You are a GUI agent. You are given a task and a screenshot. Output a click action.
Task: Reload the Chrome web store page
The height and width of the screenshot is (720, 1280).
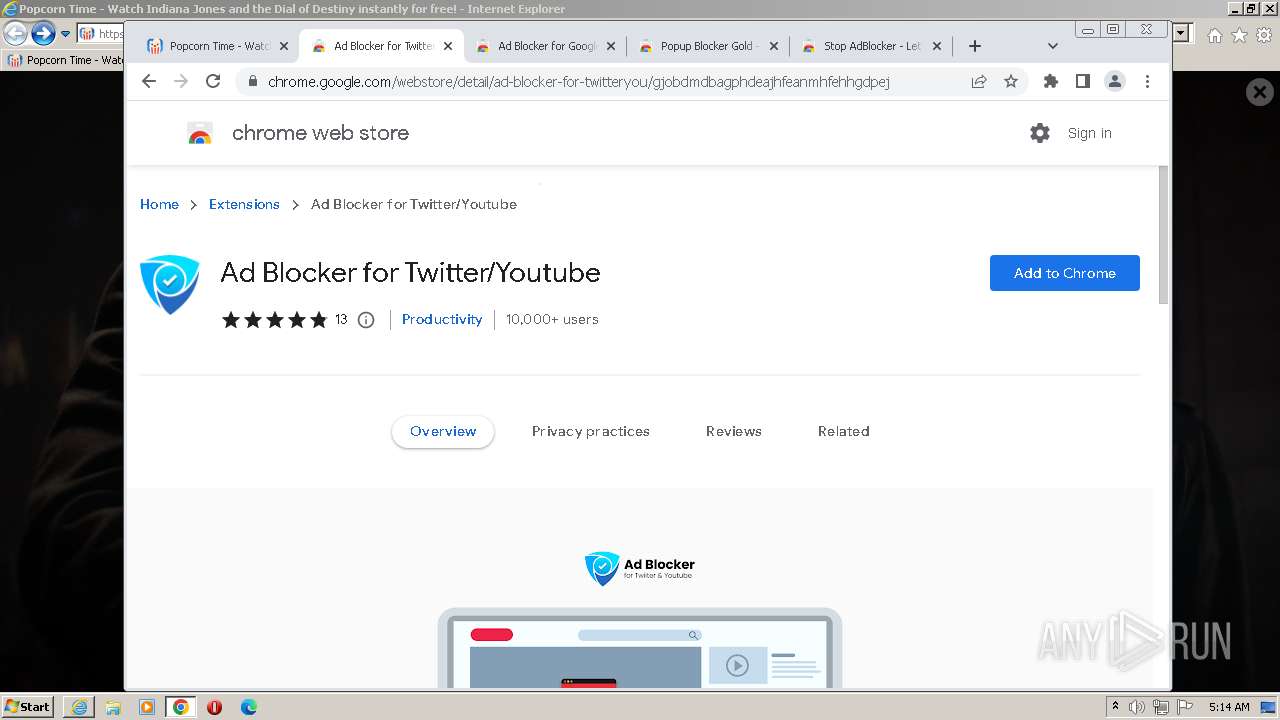coord(213,81)
